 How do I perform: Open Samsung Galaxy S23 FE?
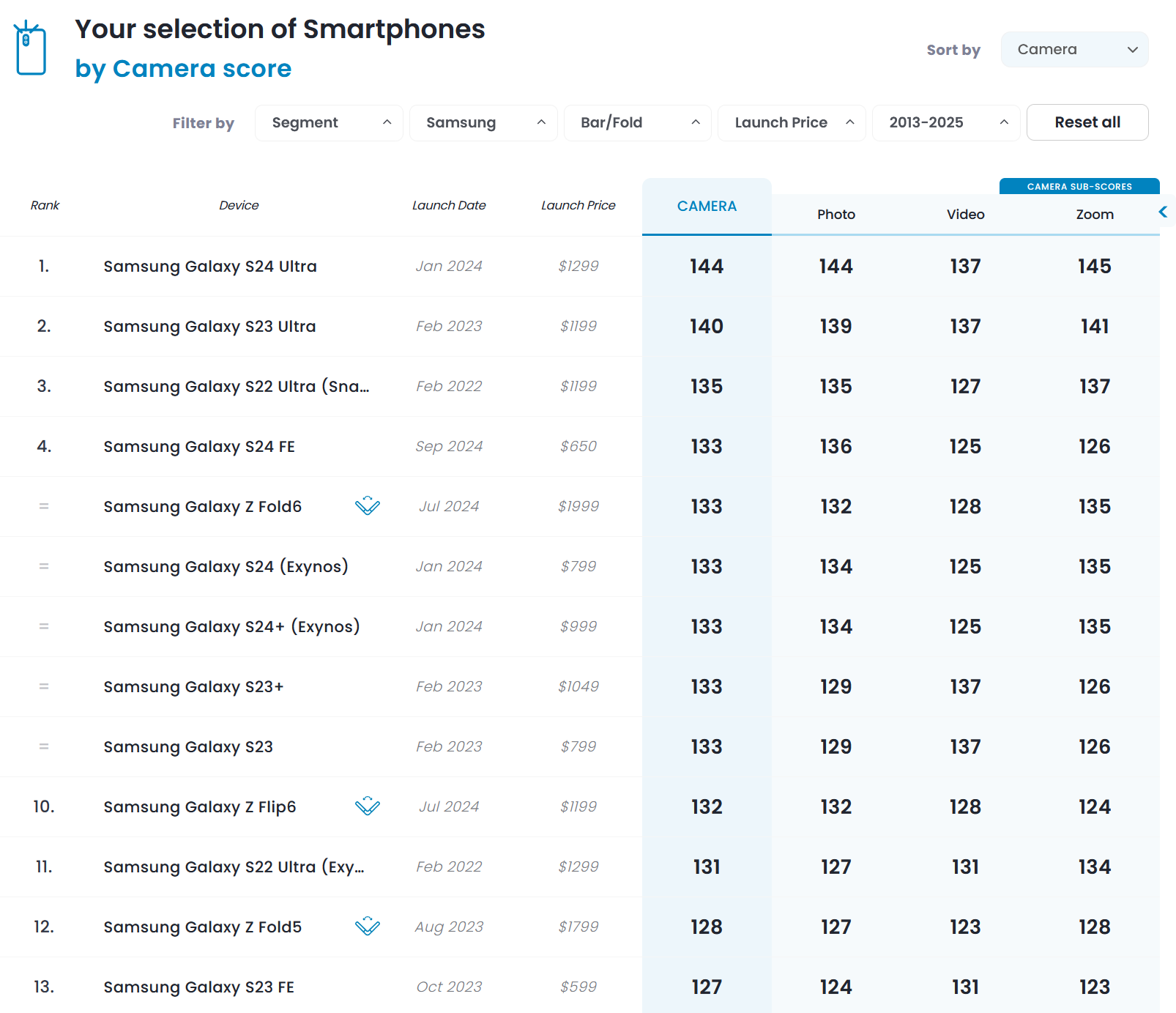point(199,987)
